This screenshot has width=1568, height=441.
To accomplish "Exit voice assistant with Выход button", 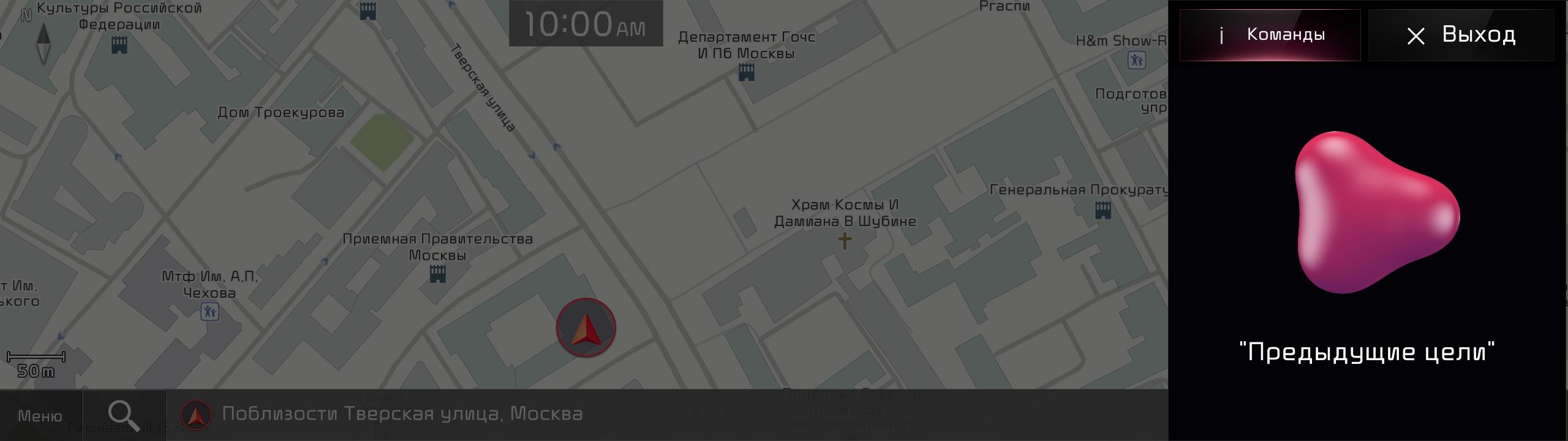I will (1461, 35).
